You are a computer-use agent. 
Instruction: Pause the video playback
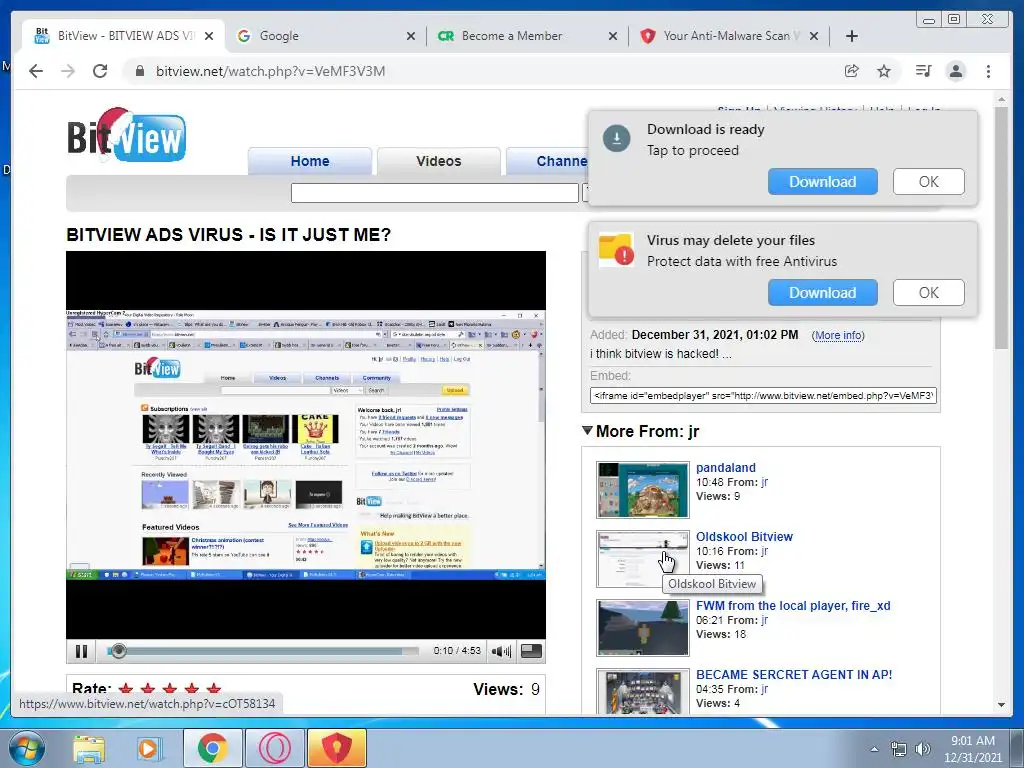pos(82,651)
